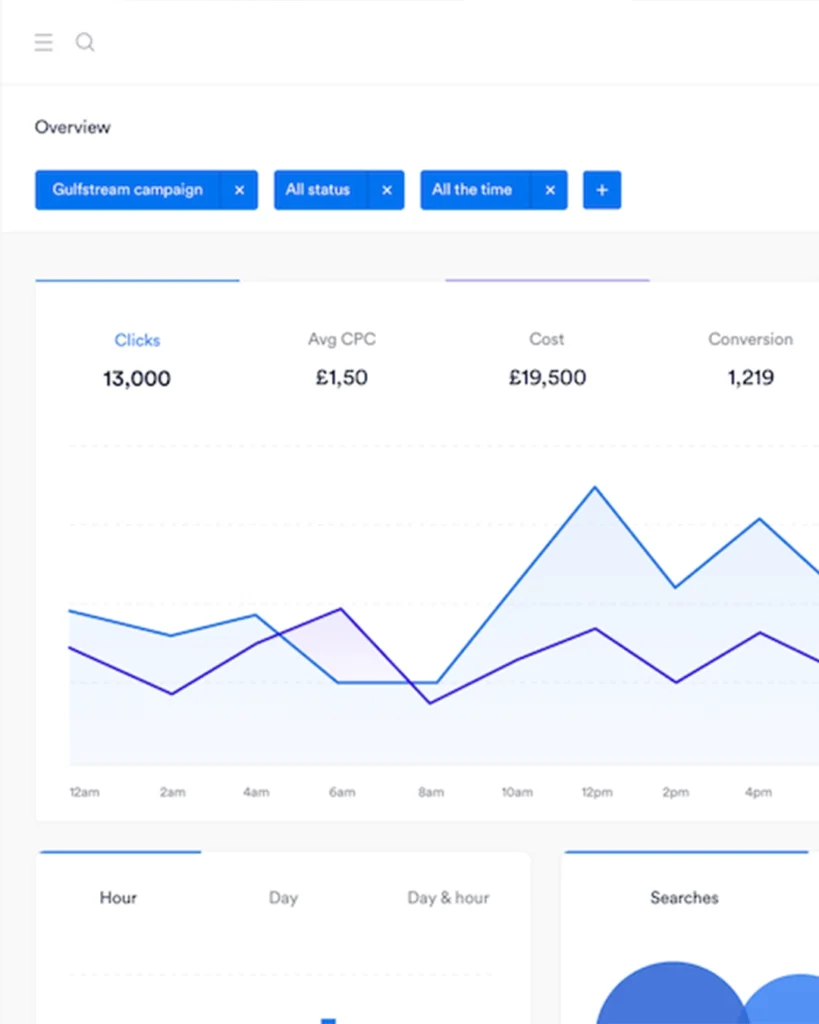Image resolution: width=819 pixels, height=1024 pixels.
Task: Click the Searches panel heading
Action: pos(684,898)
